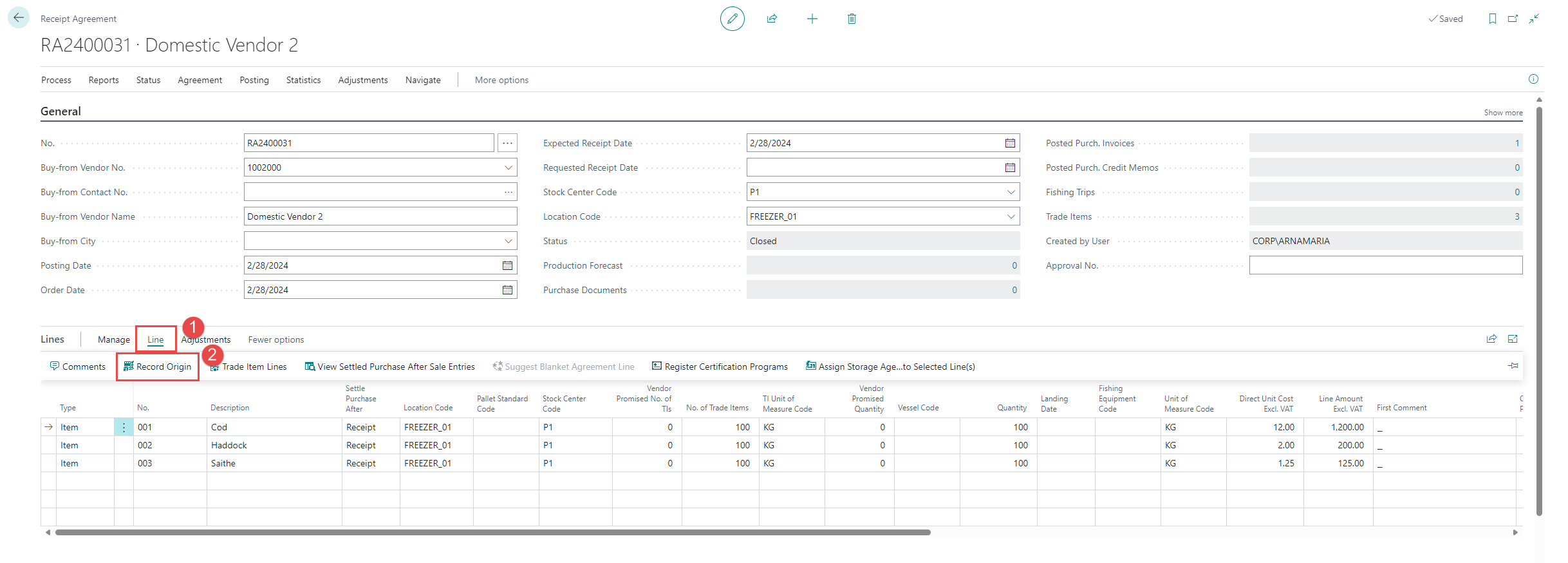This screenshot has height=563, width=1568.
Task: Pin the Lines action bar
Action: (1513, 366)
